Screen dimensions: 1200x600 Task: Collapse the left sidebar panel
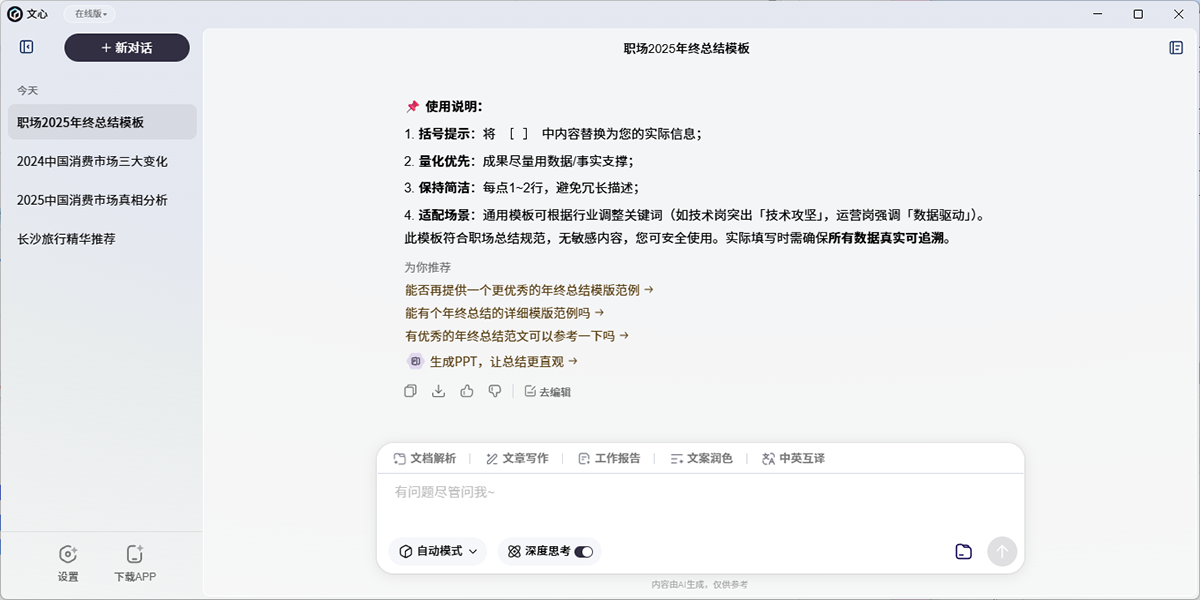27,47
